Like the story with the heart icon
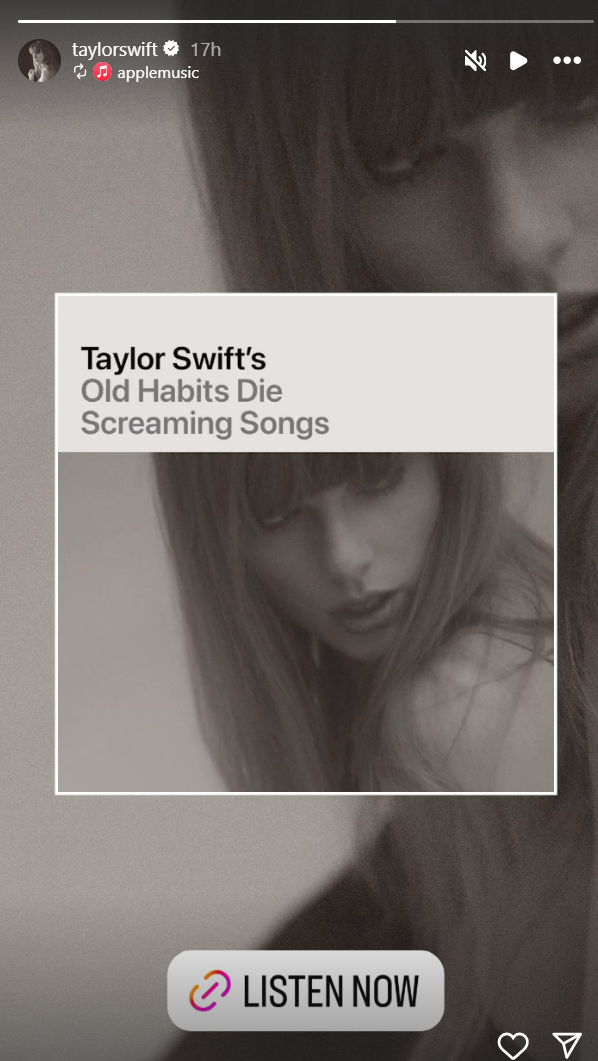 pyautogui.click(x=513, y=1045)
